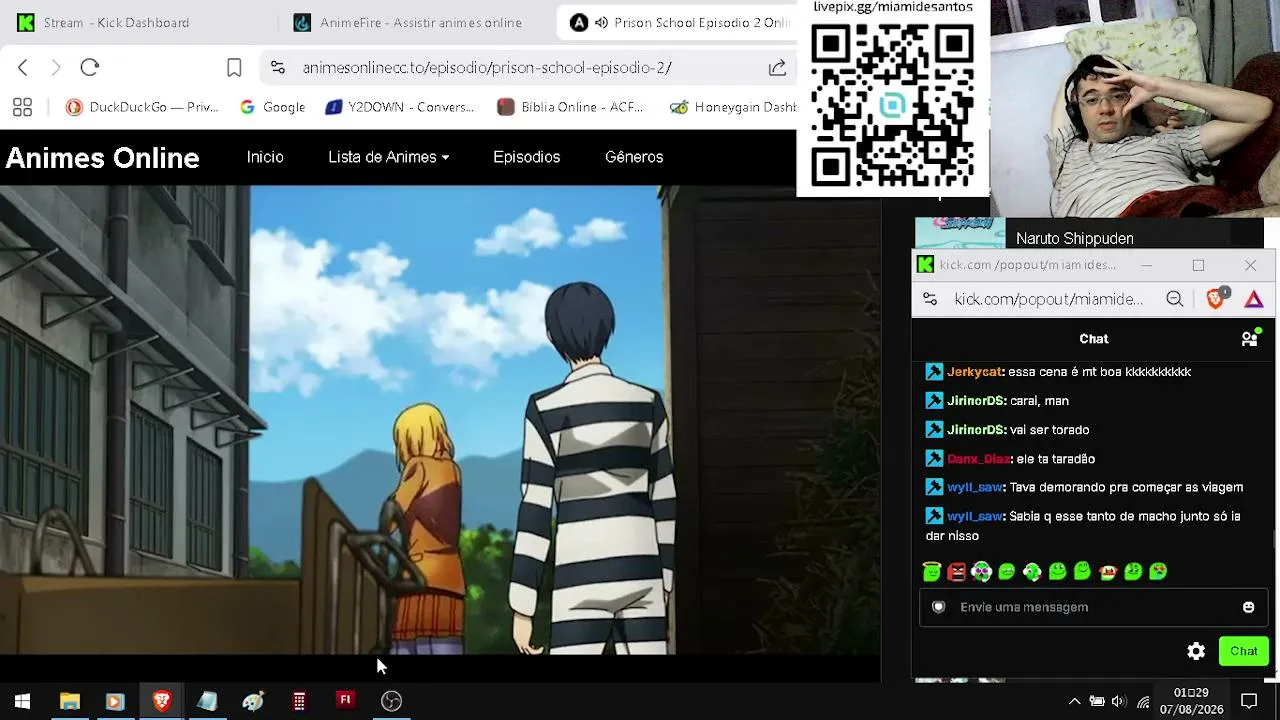
Task: Open the bookmarks bar apps grid icon
Action: point(22,107)
